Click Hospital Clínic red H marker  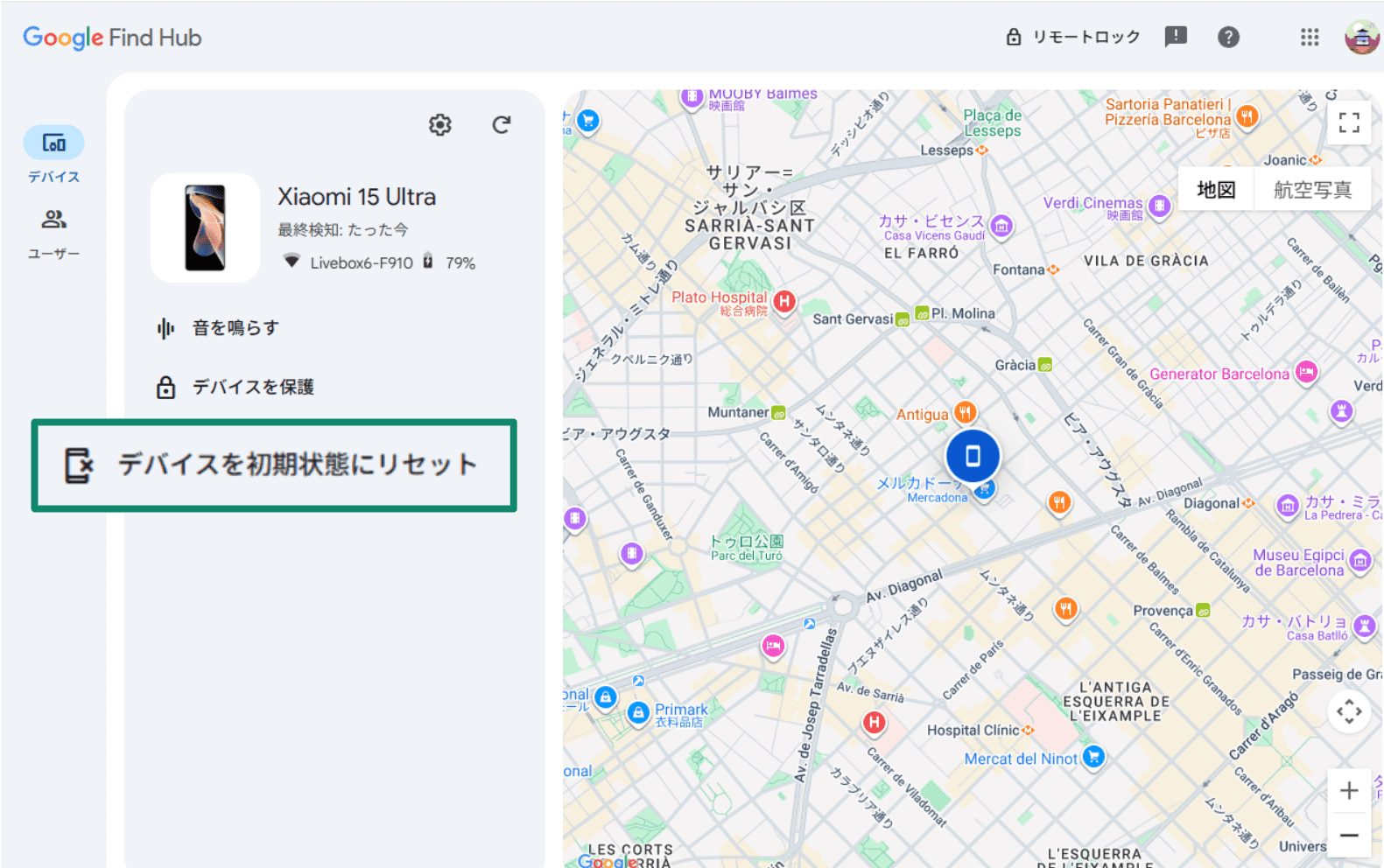click(x=874, y=722)
